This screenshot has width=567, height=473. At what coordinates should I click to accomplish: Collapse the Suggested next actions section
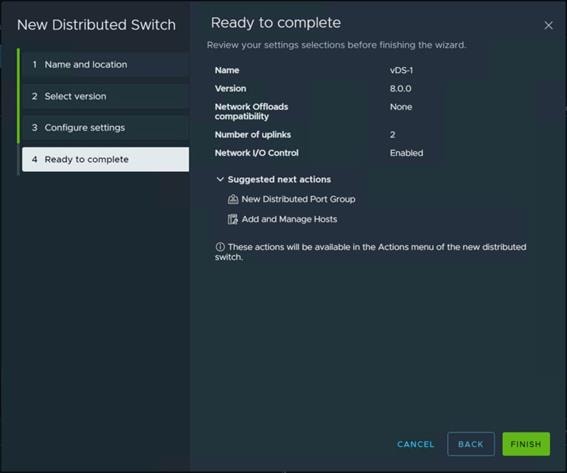click(220, 179)
